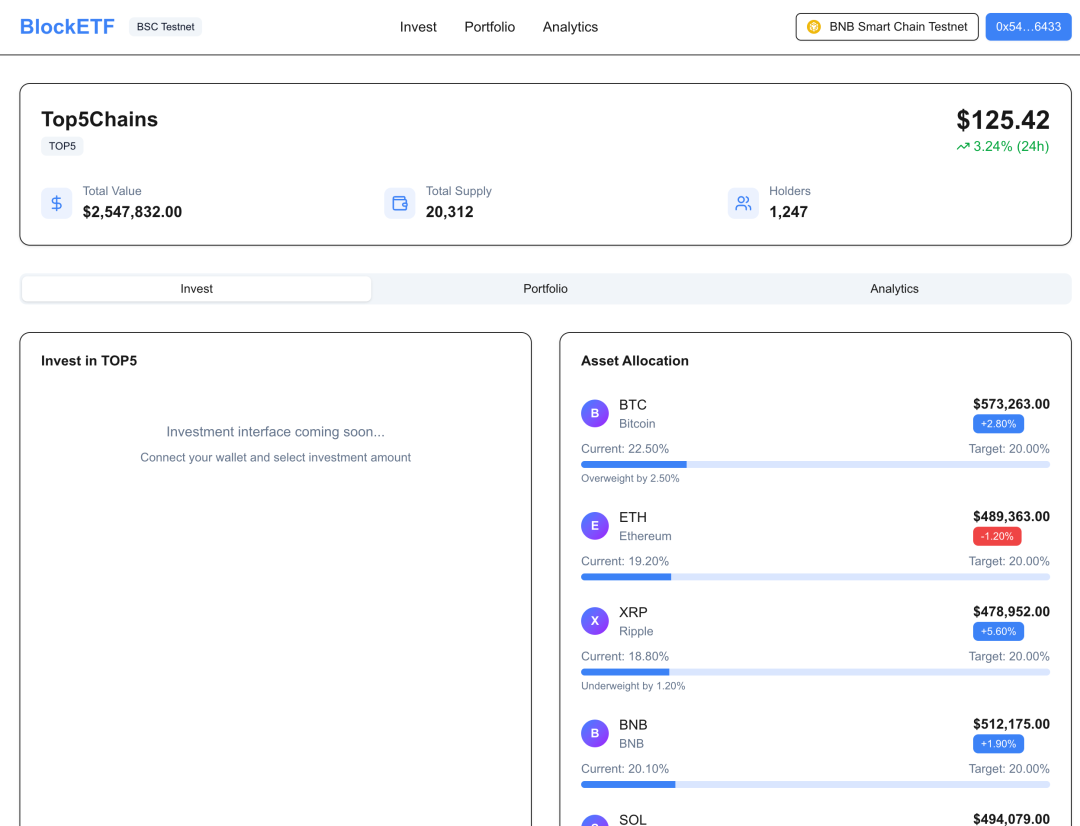Click the BTC allocation progress bar
Viewport: 1080px width, 826px height.
pyautogui.click(x=815, y=464)
